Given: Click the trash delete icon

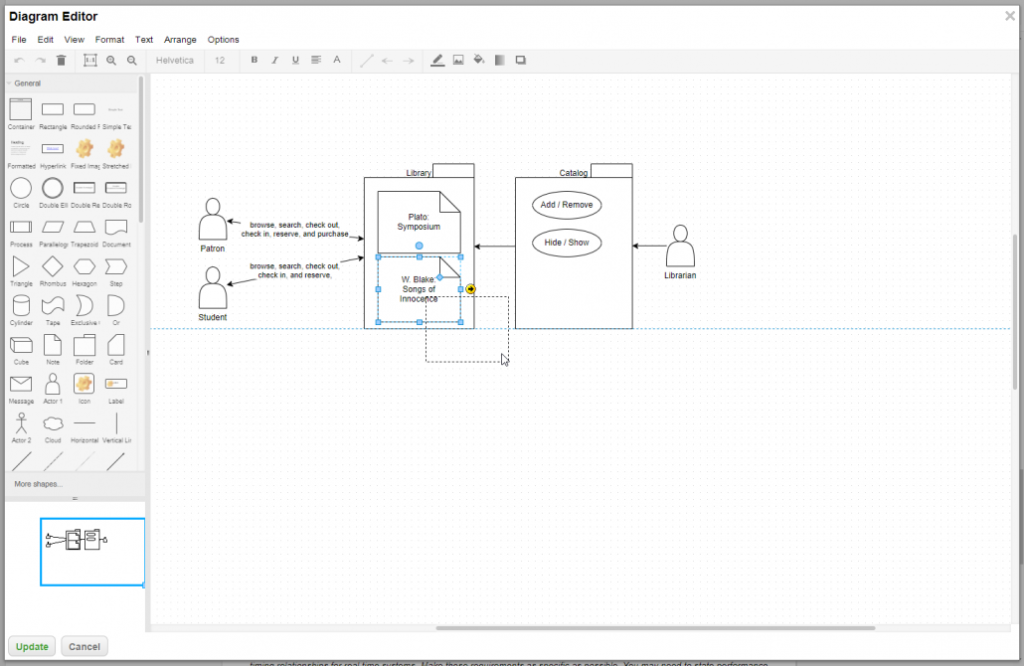Looking at the screenshot, I should pos(61,60).
